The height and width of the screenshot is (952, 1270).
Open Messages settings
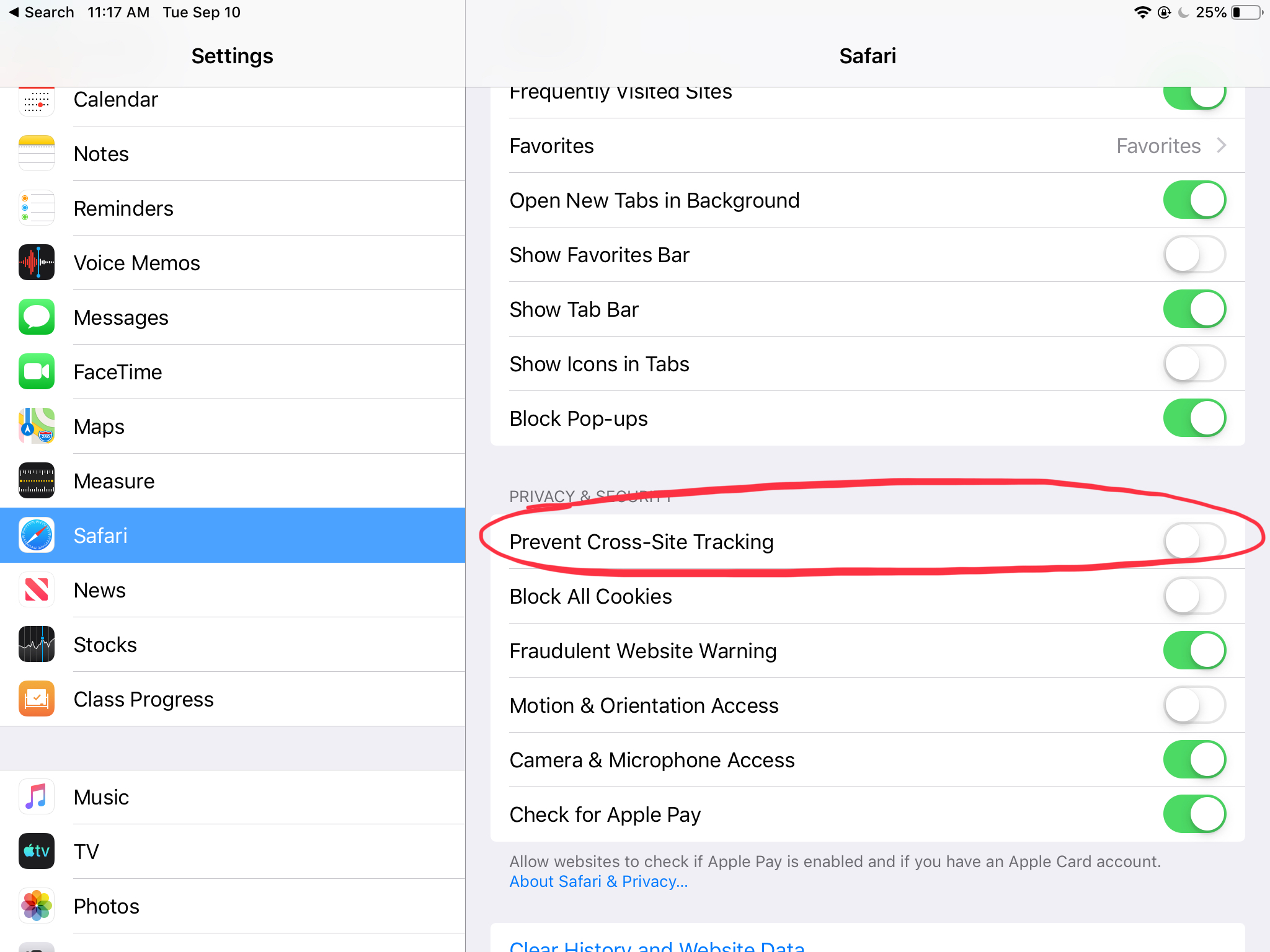pyautogui.click(x=233, y=317)
